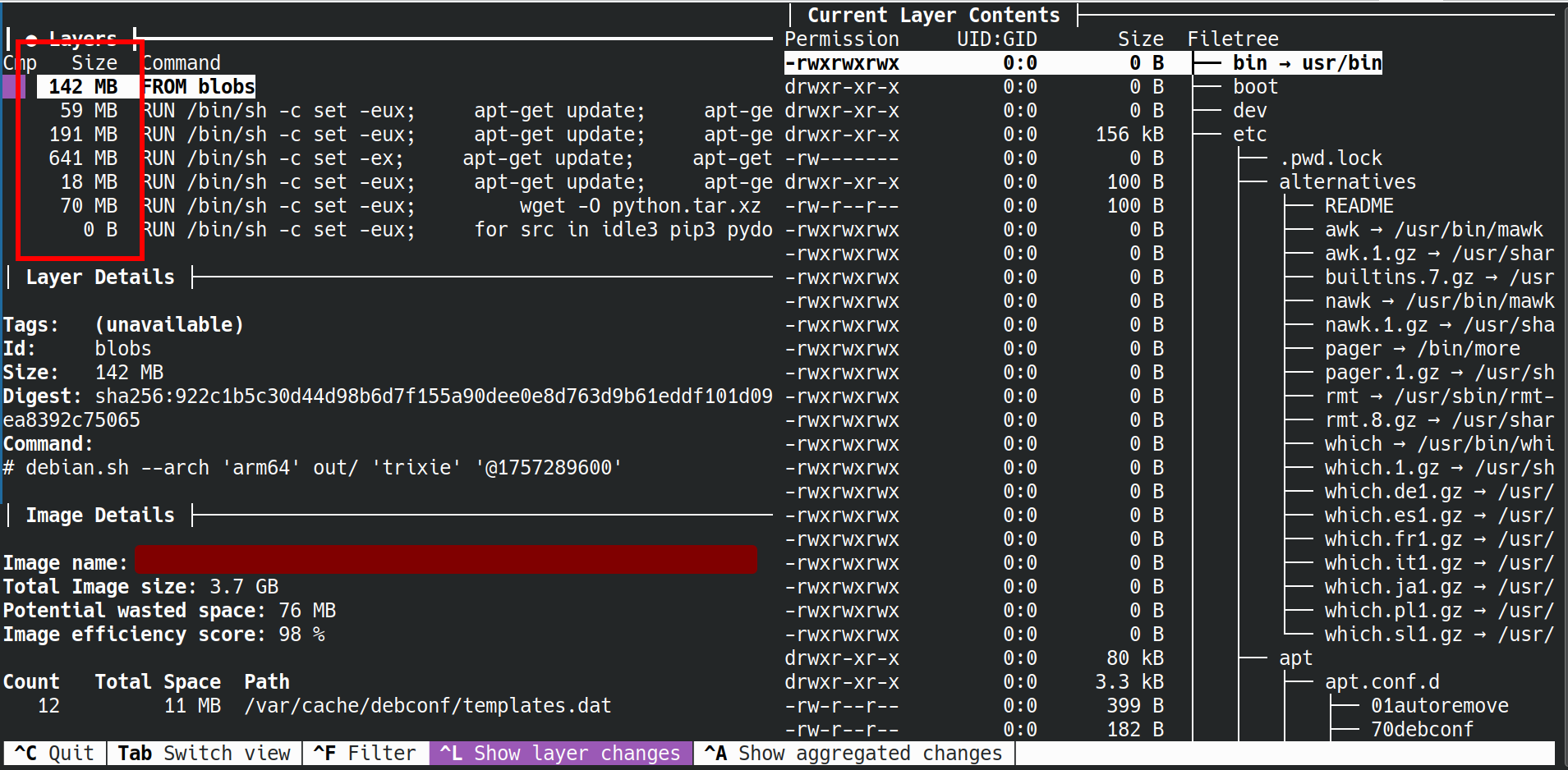Click Tab Switch view in footer

click(x=204, y=753)
